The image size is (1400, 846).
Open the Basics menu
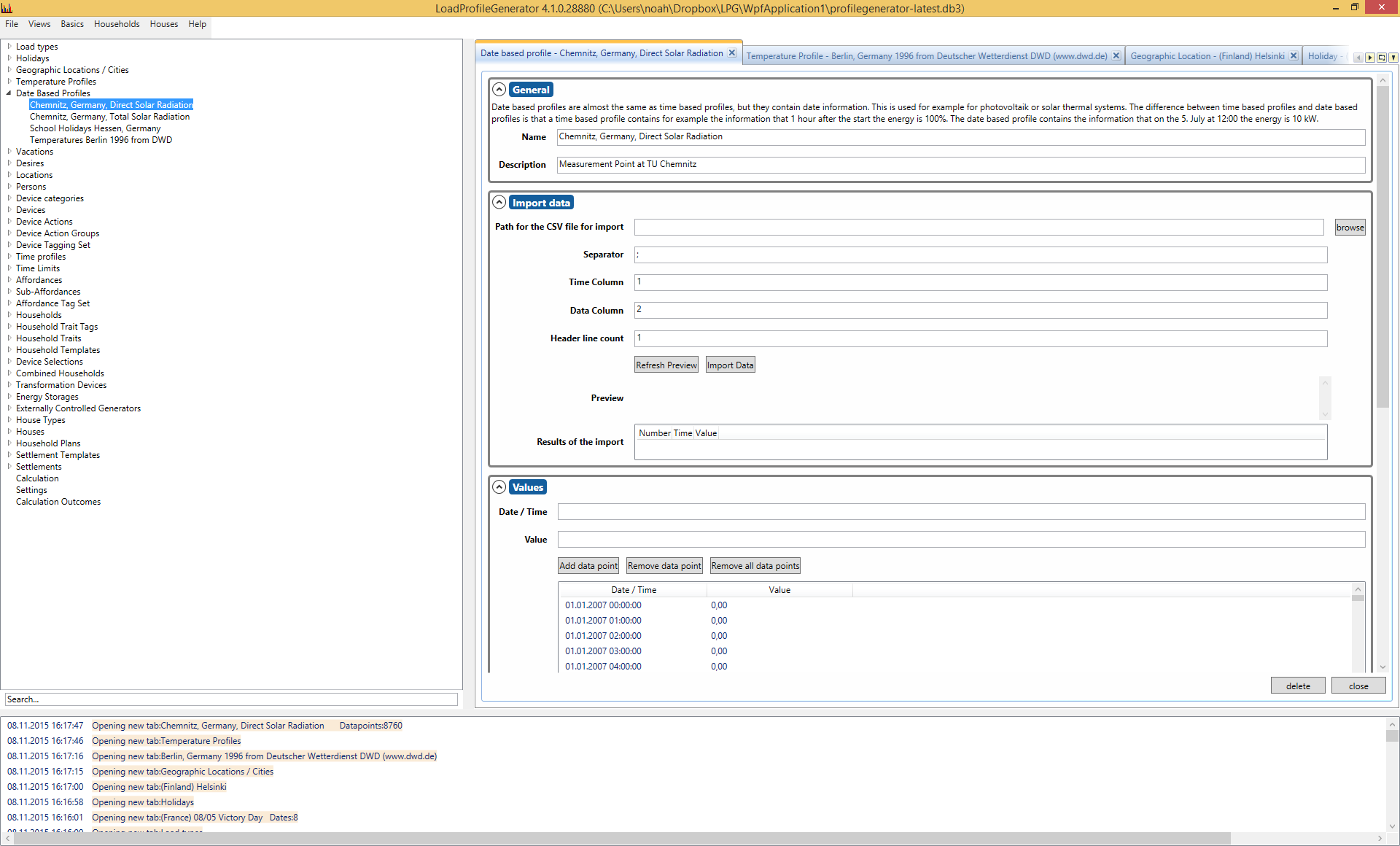click(x=72, y=24)
